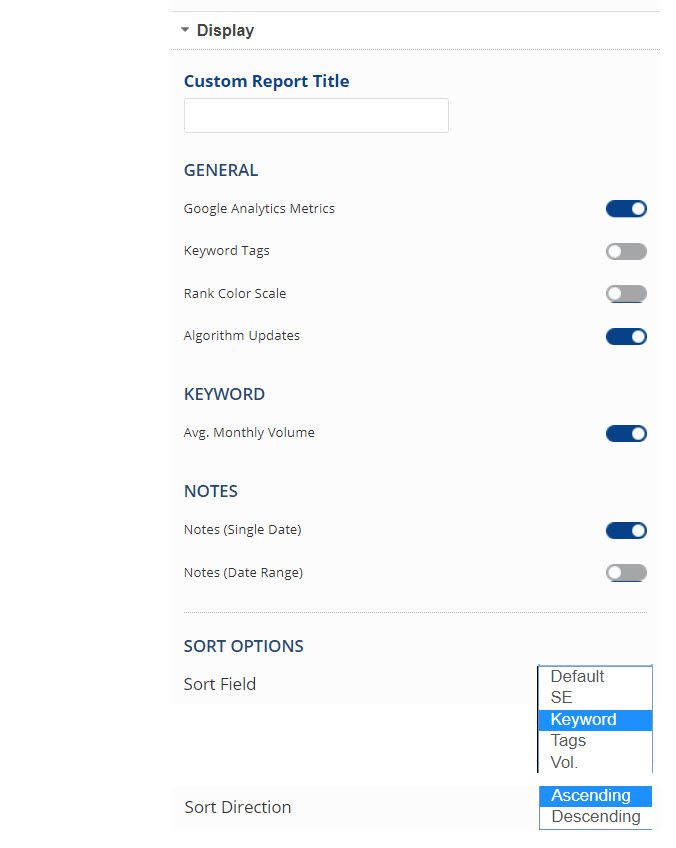Select Keyword sort field option

tap(594, 720)
